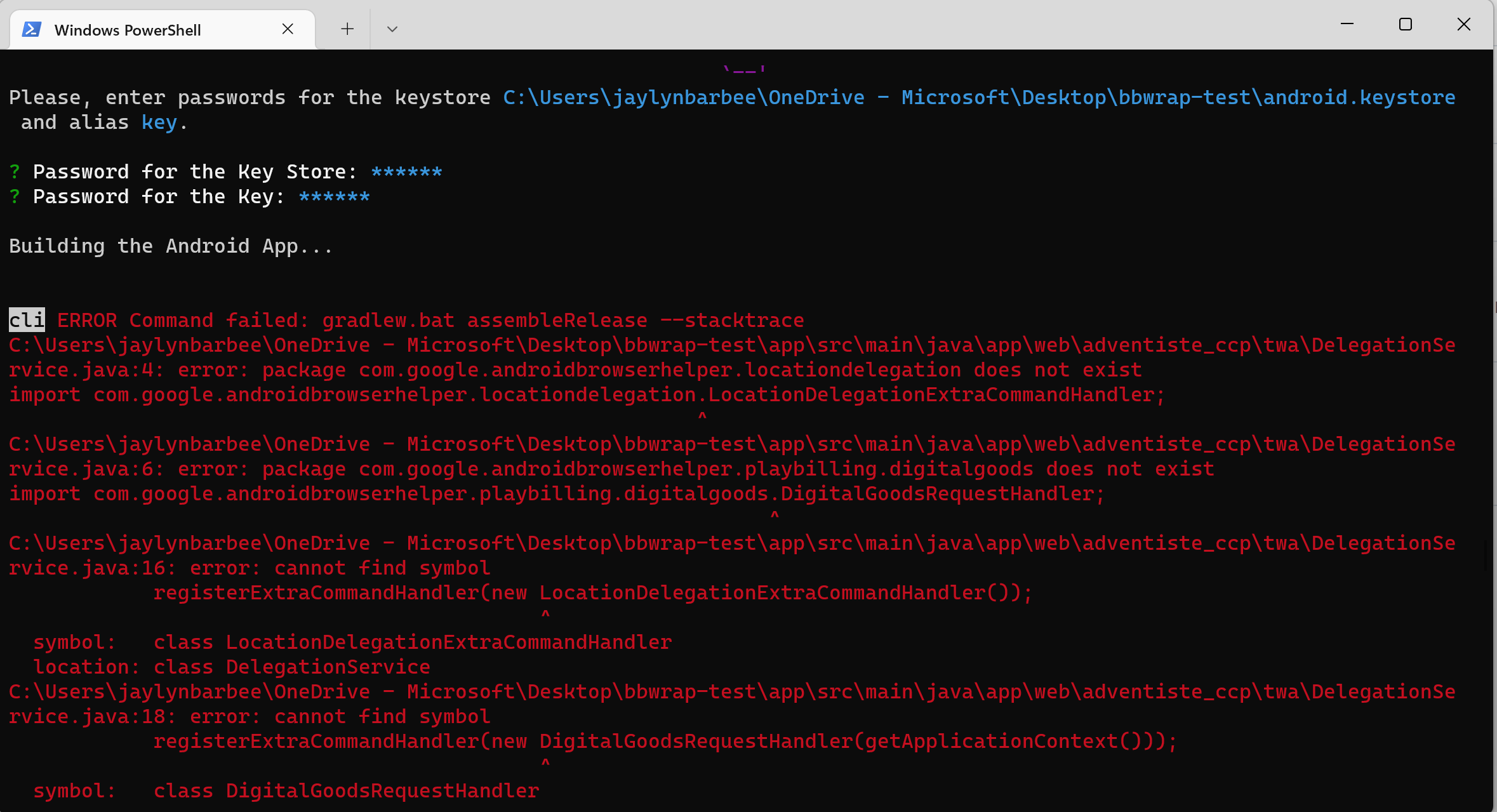Click the highlighted 'cli' text

26,320
